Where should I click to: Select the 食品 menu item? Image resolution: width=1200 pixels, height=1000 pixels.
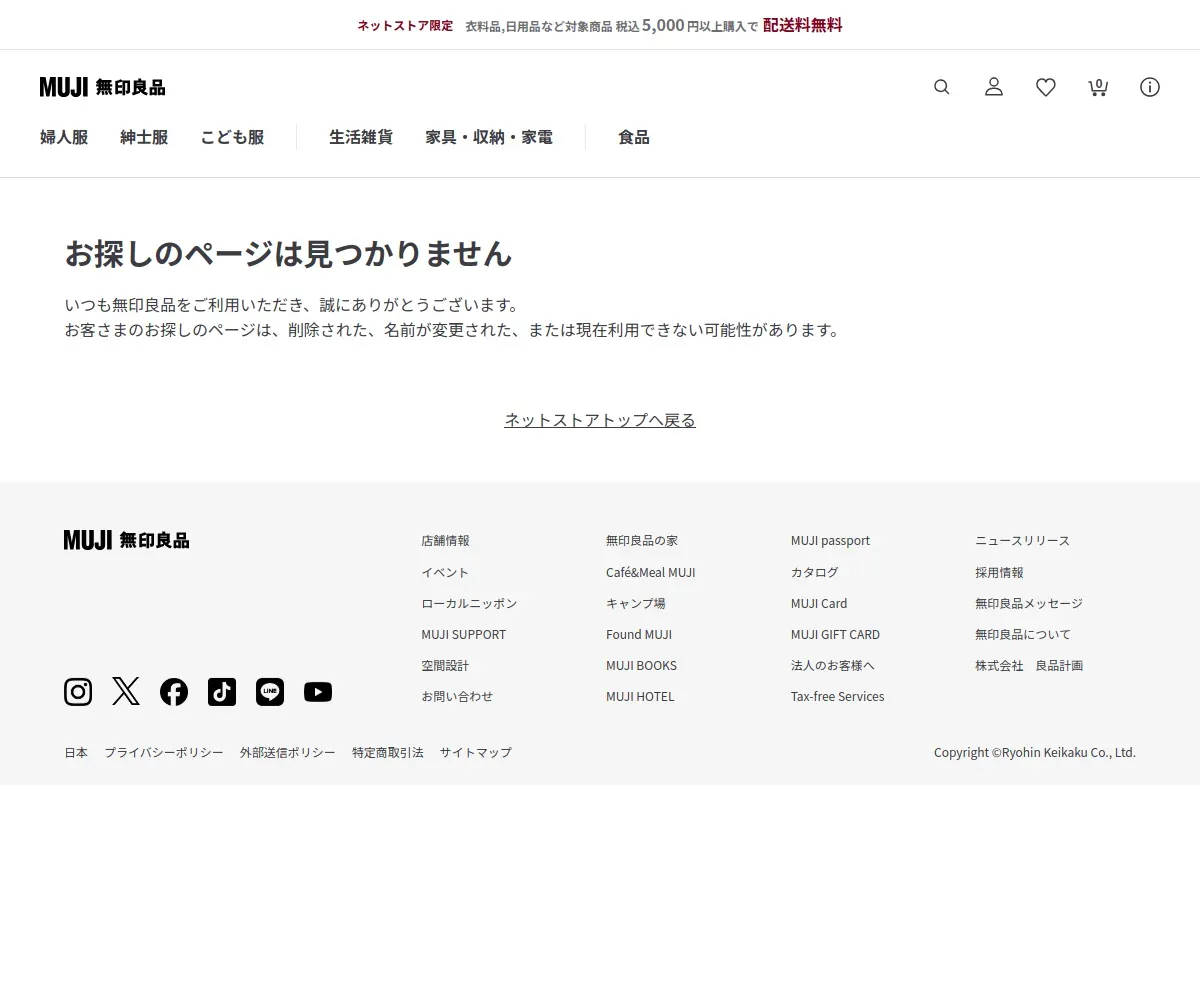coord(634,137)
